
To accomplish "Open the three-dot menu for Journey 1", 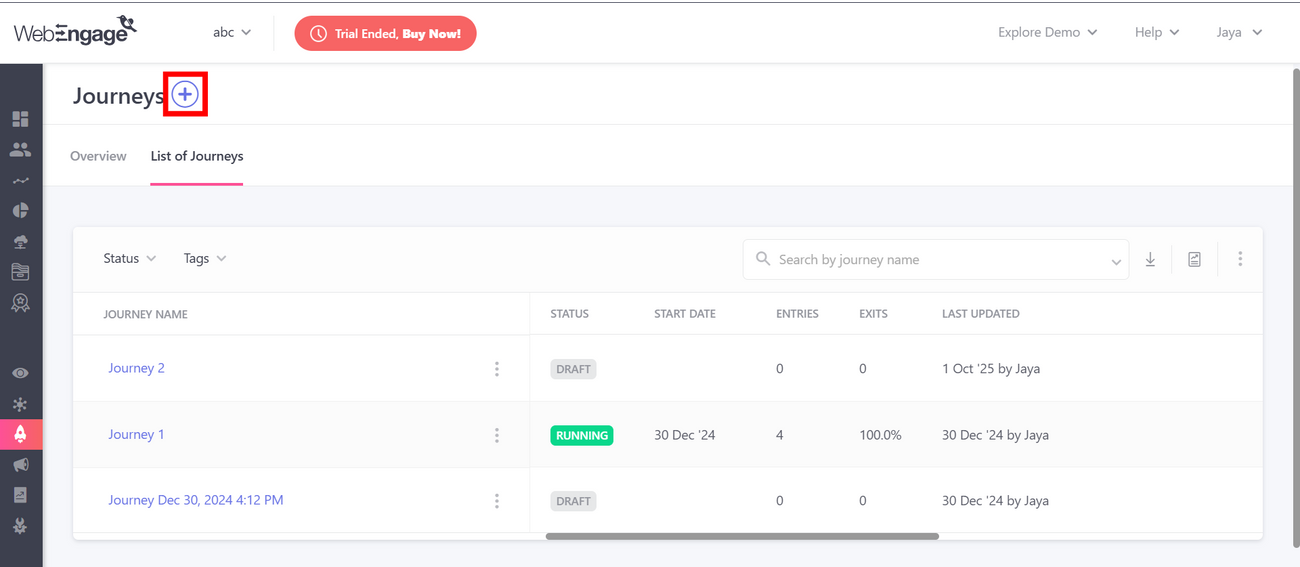I will (x=496, y=435).
